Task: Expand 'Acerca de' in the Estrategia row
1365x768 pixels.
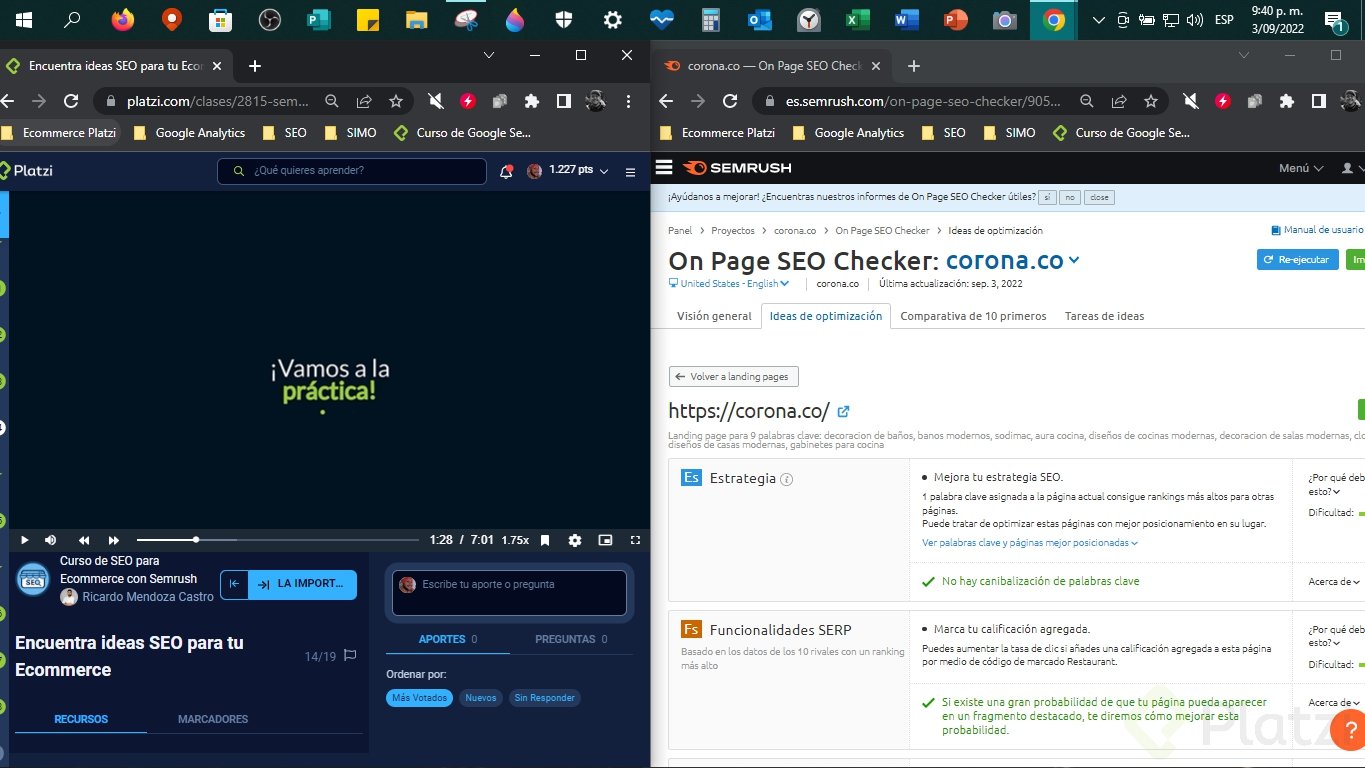Action: (x=1334, y=581)
